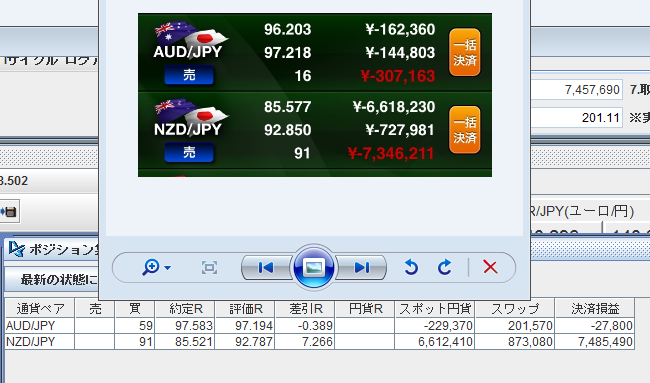Image resolution: width=650 pixels, height=383 pixels.
Task: Rotate image clockwise
Action: coord(444,267)
